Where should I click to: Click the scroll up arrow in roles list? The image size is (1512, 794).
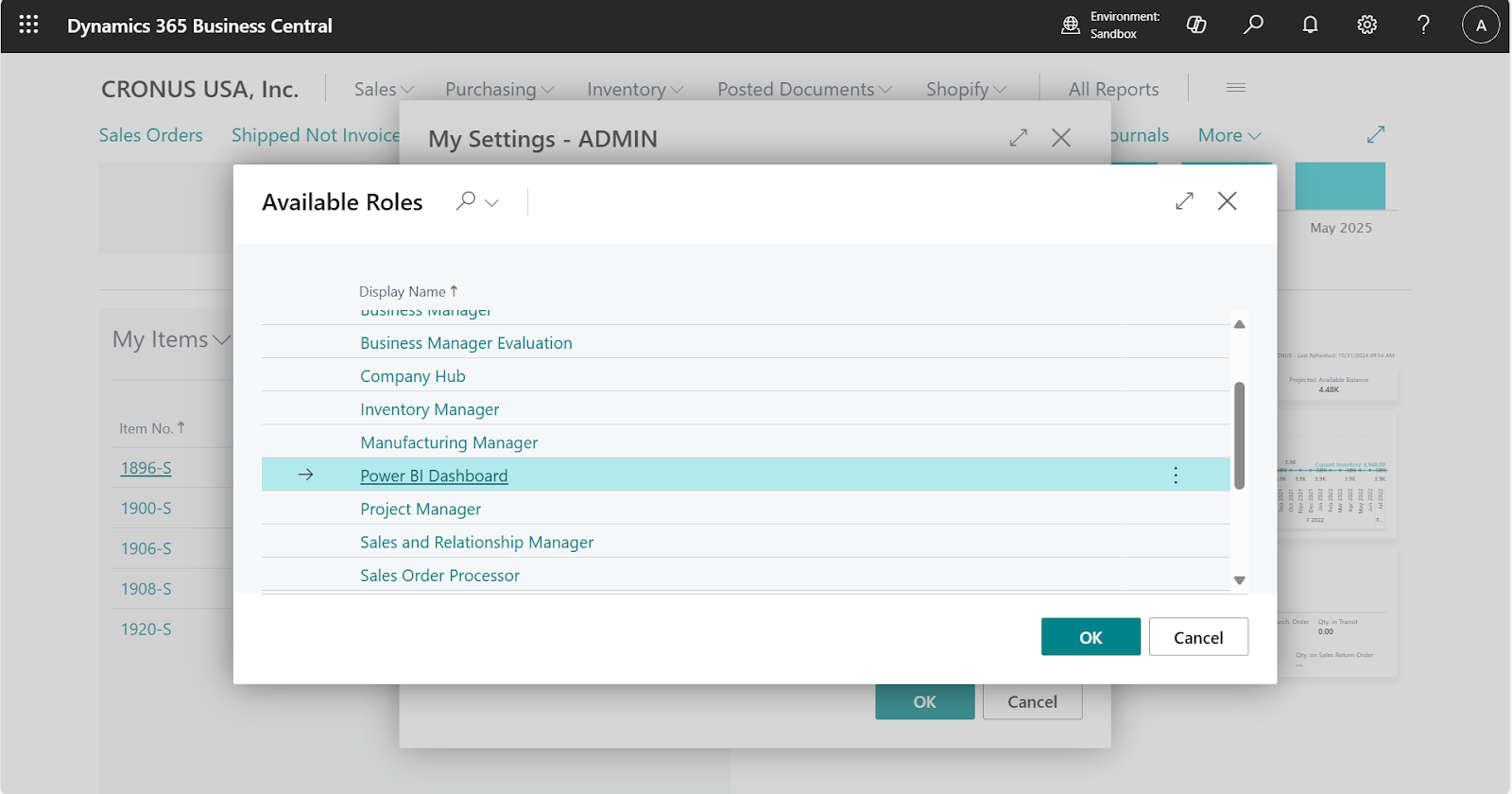(x=1239, y=324)
